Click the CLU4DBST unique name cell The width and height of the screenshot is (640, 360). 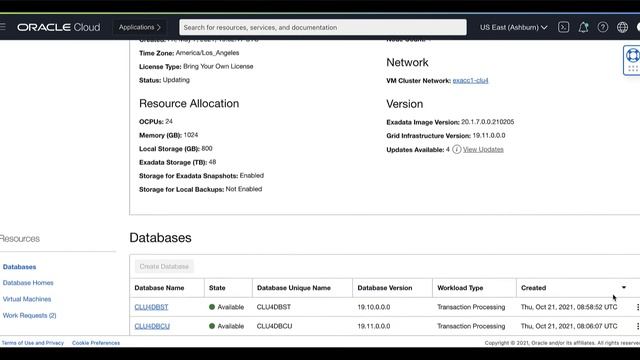274,307
